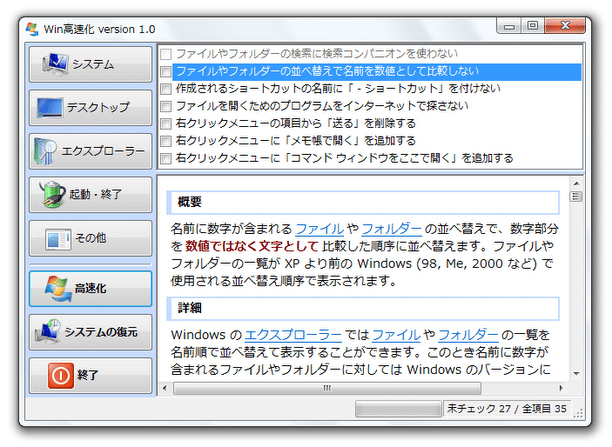This screenshot has width=612, height=447.
Task: Click the red power icon for 終了
Action: pos(60,376)
